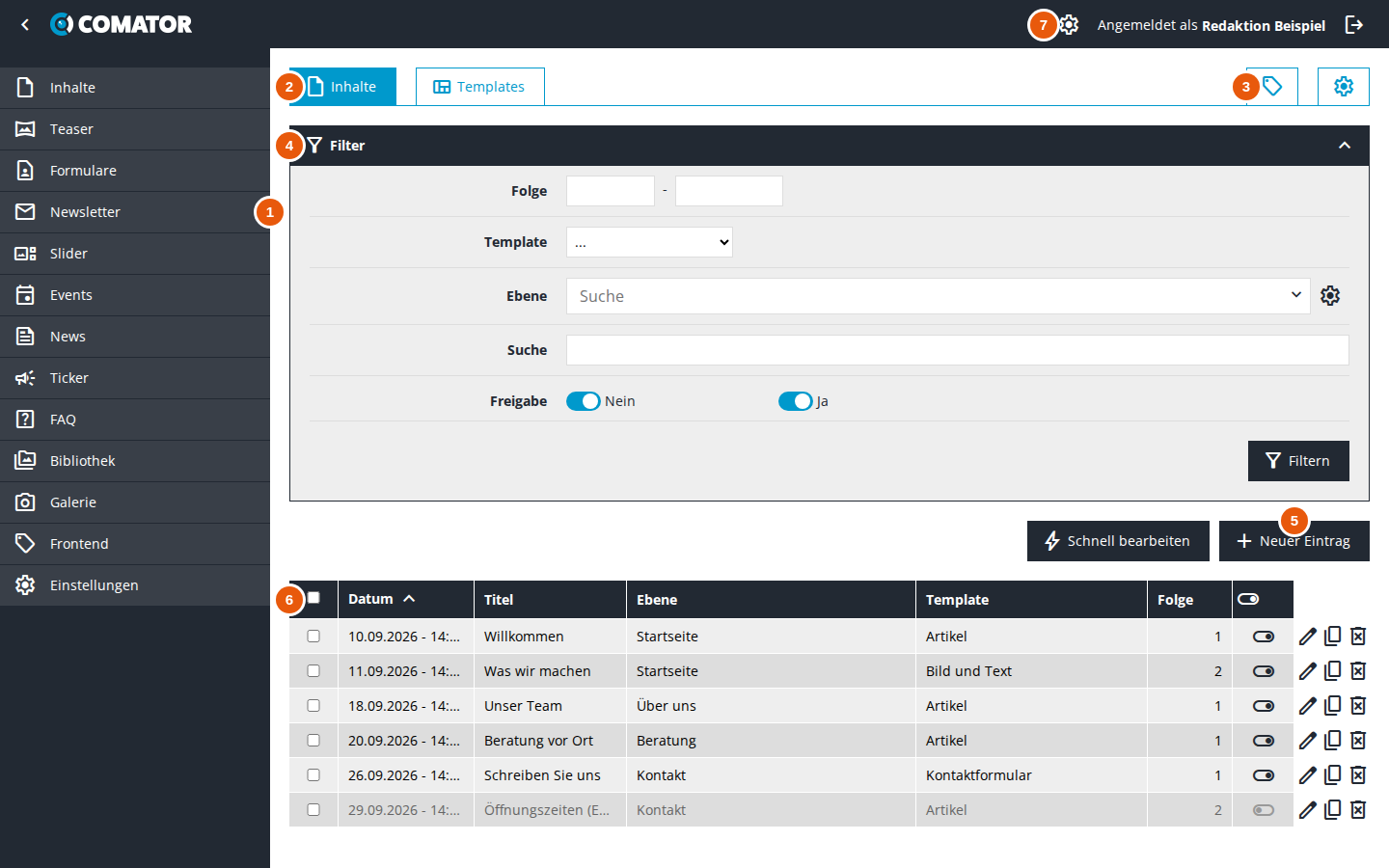Viewport: 1389px width, 868px height.
Task: Copy the Willkommen entry
Action: [x=1333, y=636]
